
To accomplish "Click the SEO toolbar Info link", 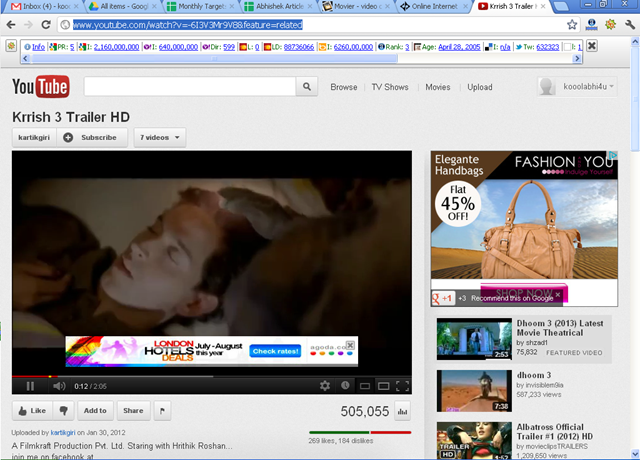I will [x=38, y=47].
